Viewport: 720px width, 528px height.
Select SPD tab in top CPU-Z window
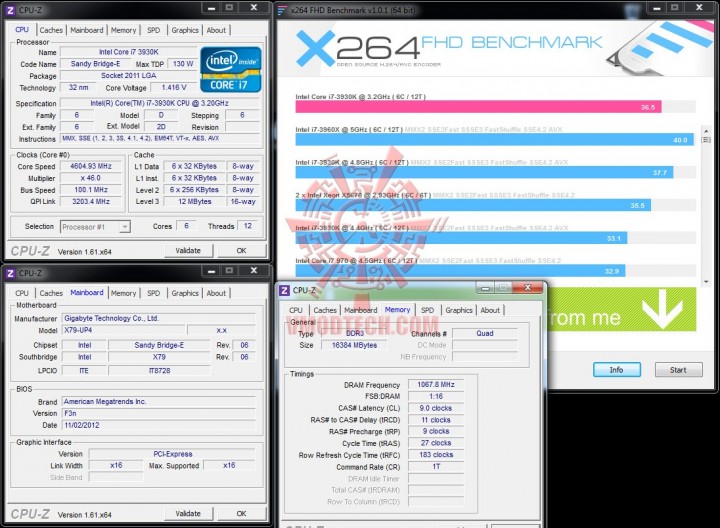coord(154,30)
